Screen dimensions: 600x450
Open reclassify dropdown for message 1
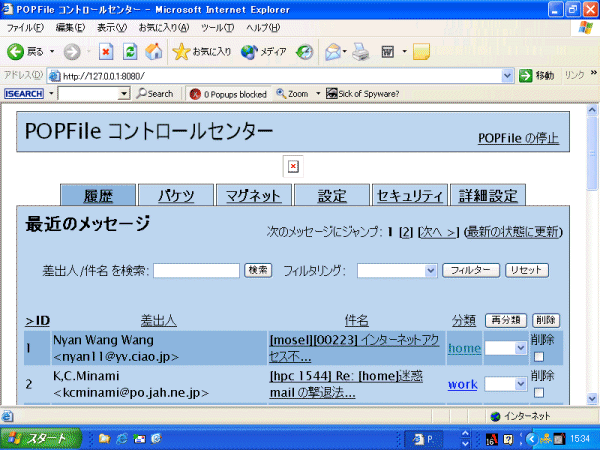click(506, 348)
